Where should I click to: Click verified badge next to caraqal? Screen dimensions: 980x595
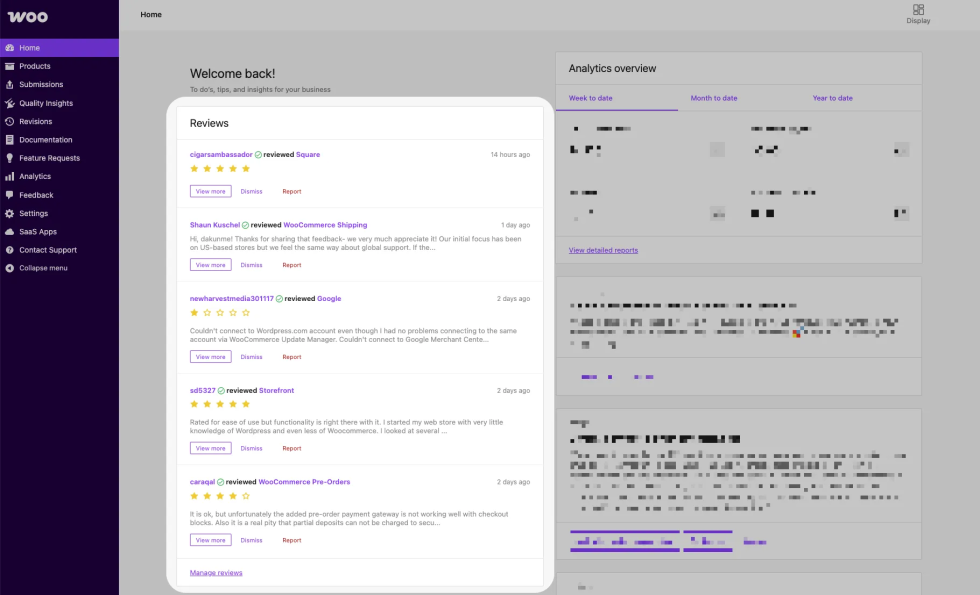tap(221, 482)
